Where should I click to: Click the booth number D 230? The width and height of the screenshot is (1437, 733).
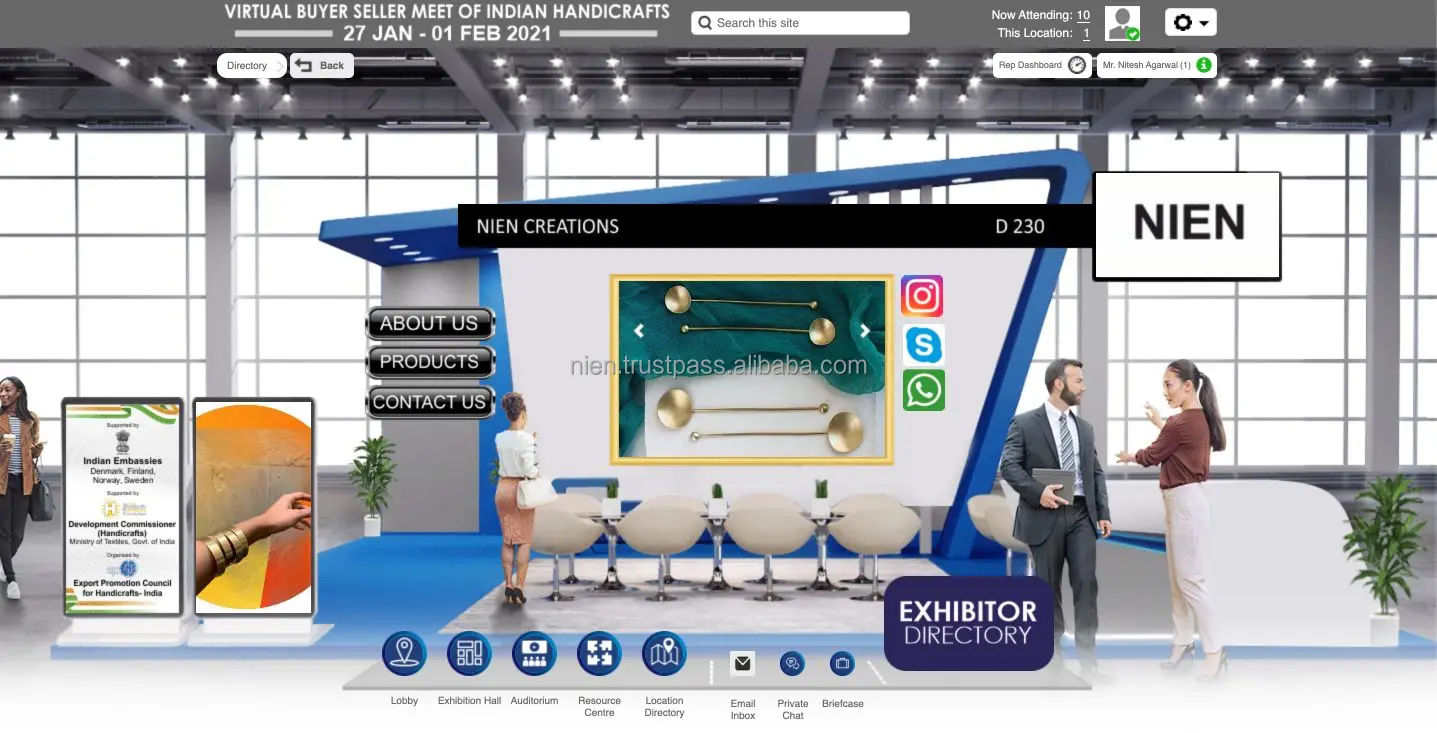[x=1020, y=226]
